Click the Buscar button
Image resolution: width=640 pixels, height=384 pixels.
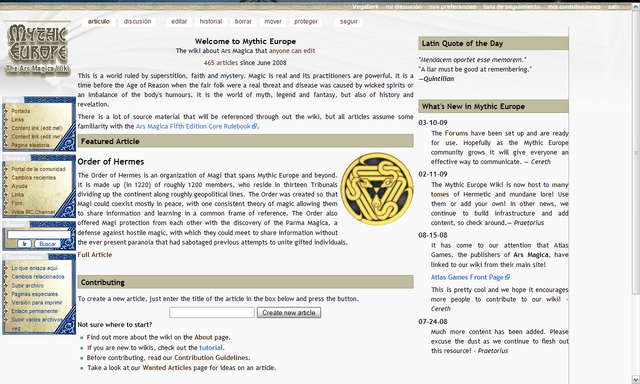pos(47,244)
